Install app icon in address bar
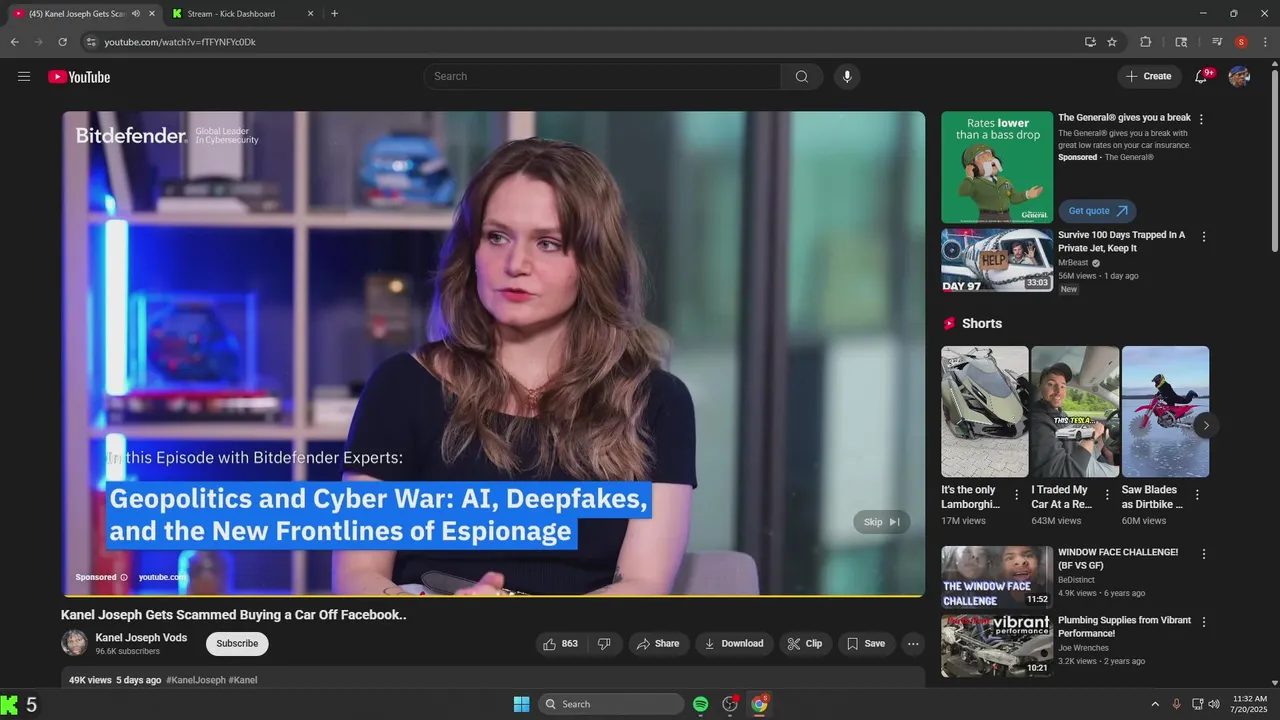This screenshot has width=1280, height=720. [1090, 42]
